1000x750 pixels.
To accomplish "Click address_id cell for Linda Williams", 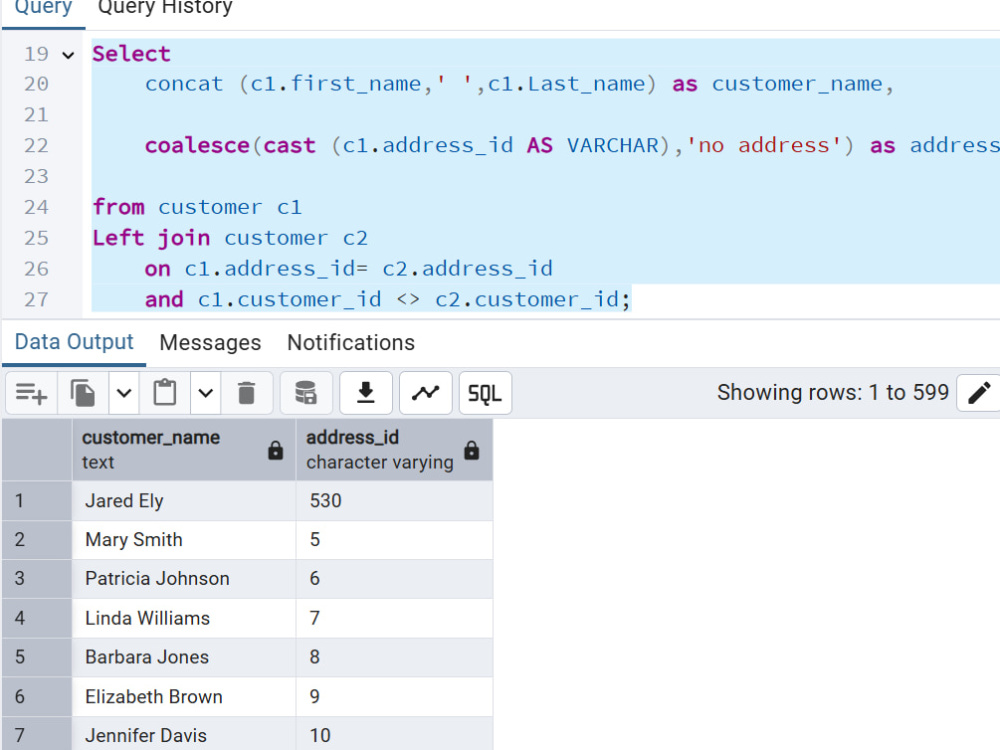I will tap(394, 619).
